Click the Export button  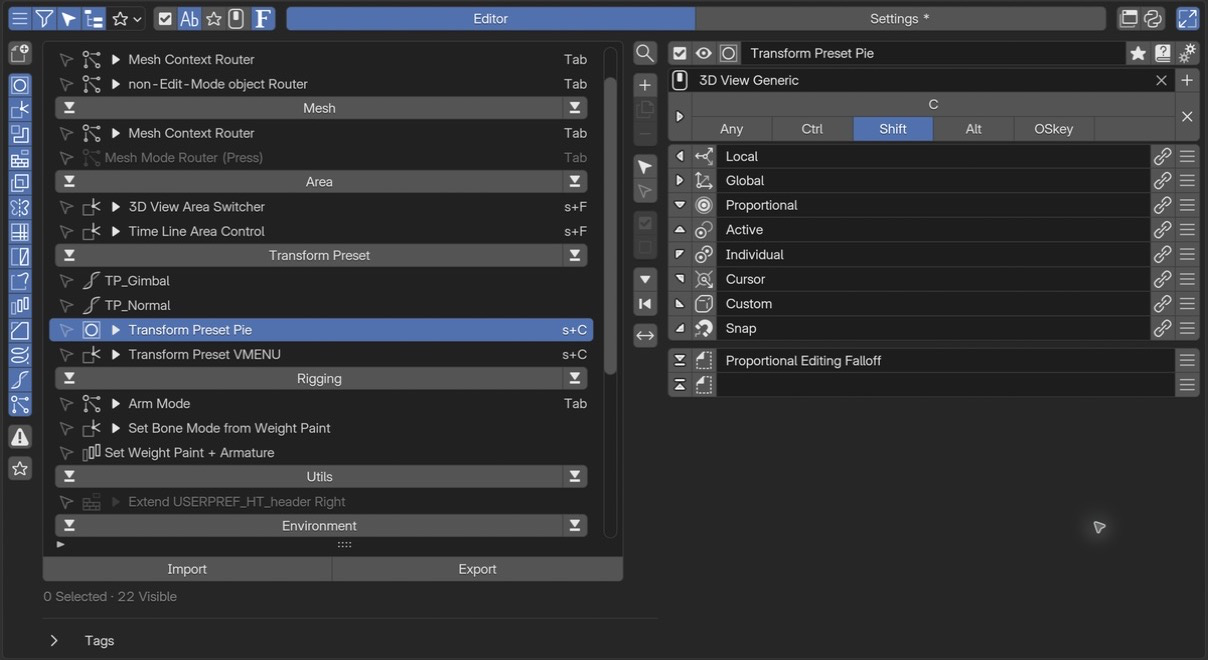coord(477,569)
